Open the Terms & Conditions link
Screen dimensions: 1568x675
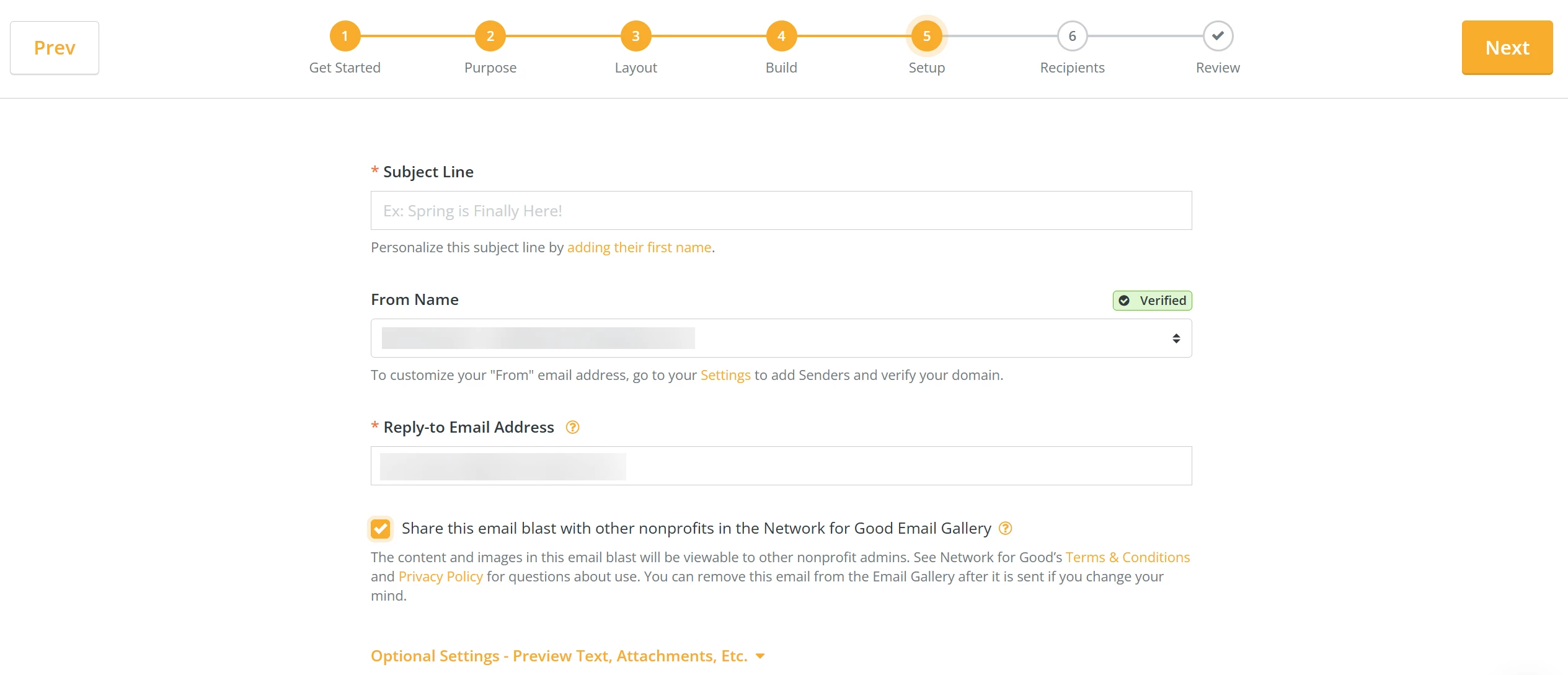(x=1127, y=557)
